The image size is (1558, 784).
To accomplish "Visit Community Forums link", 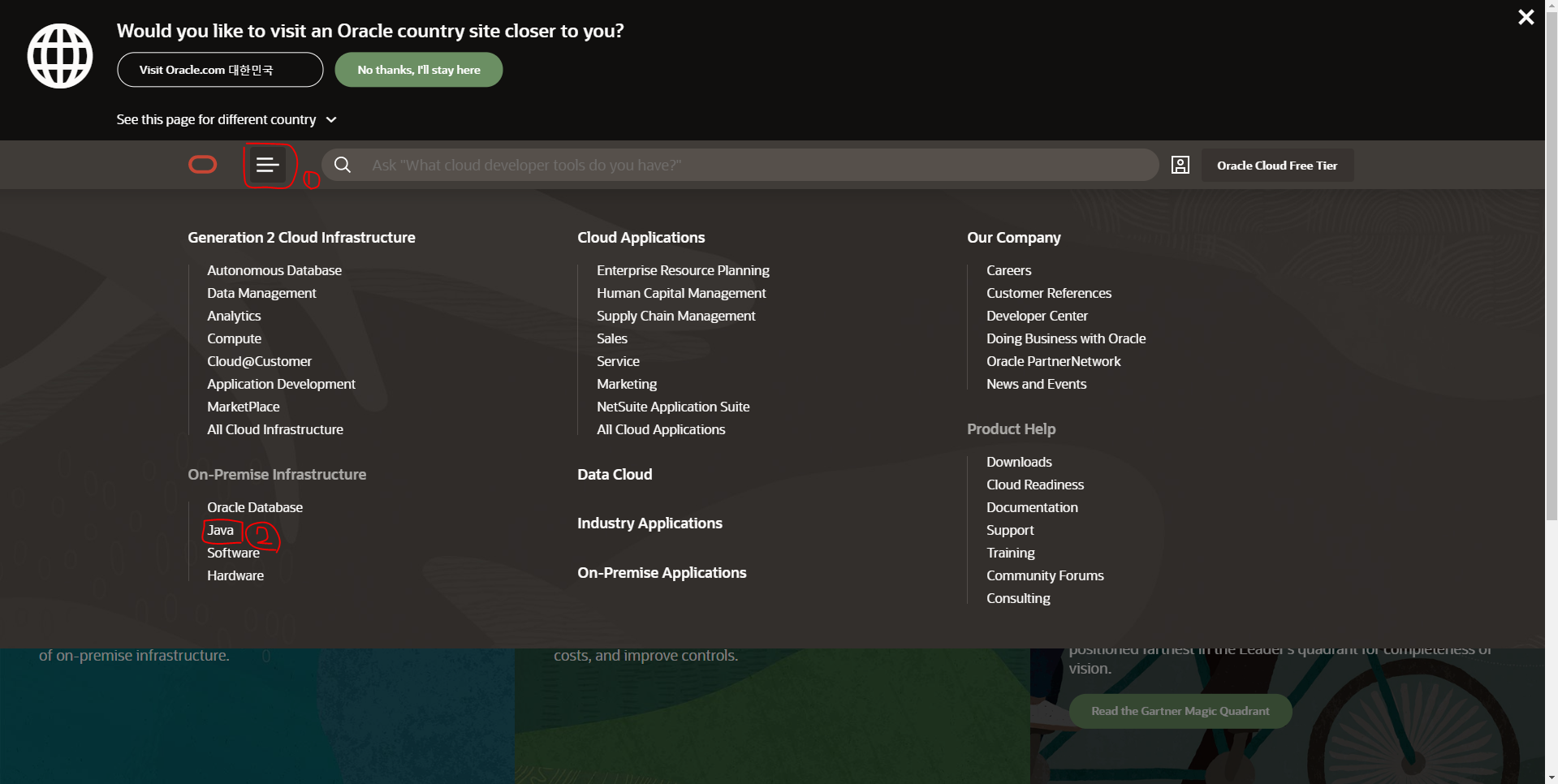I will tap(1045, 575).
